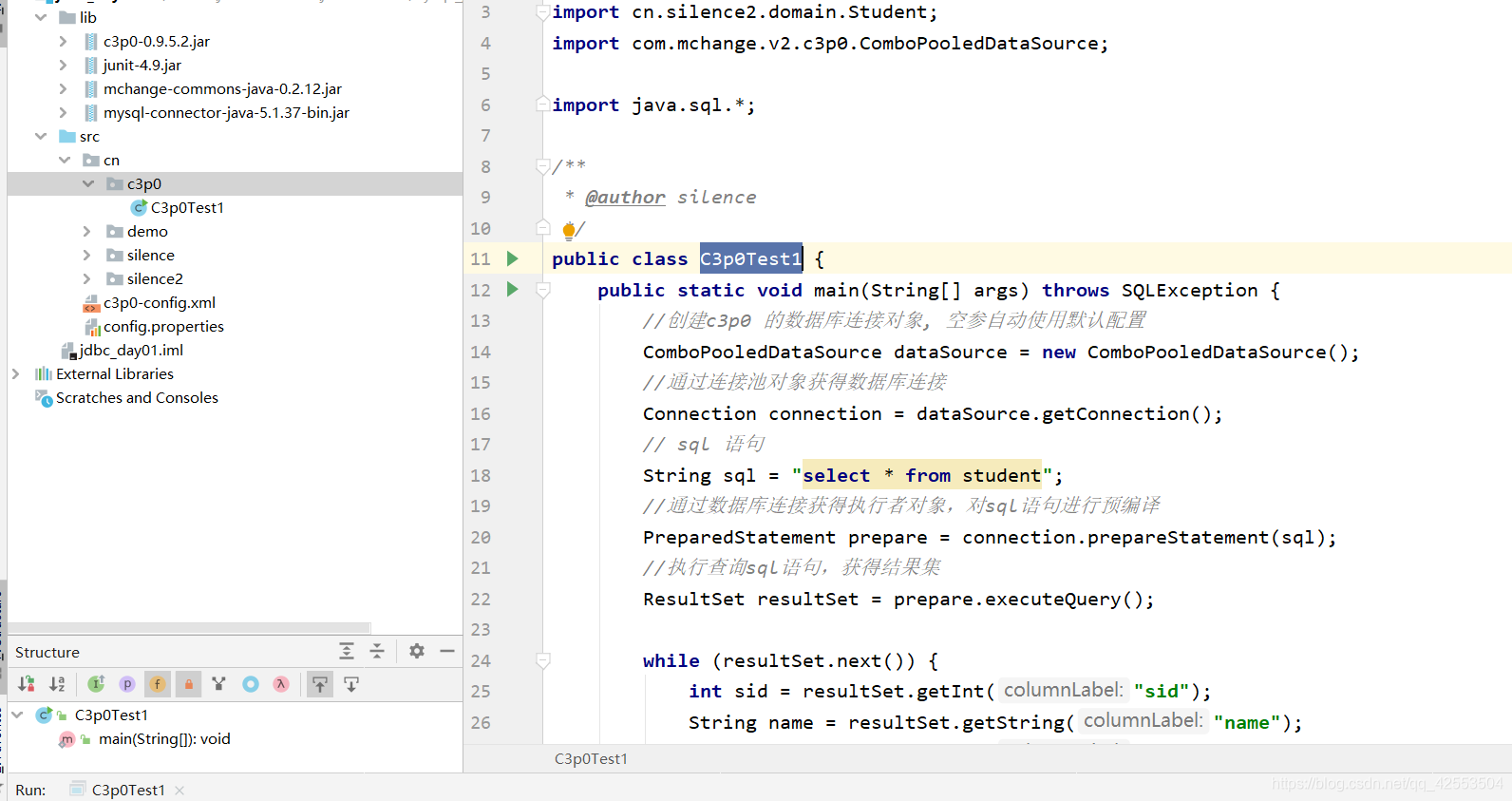Screen dimensions: 1512x801
Task: Toggle group by supertype fork icon
Action: [219, 684]
